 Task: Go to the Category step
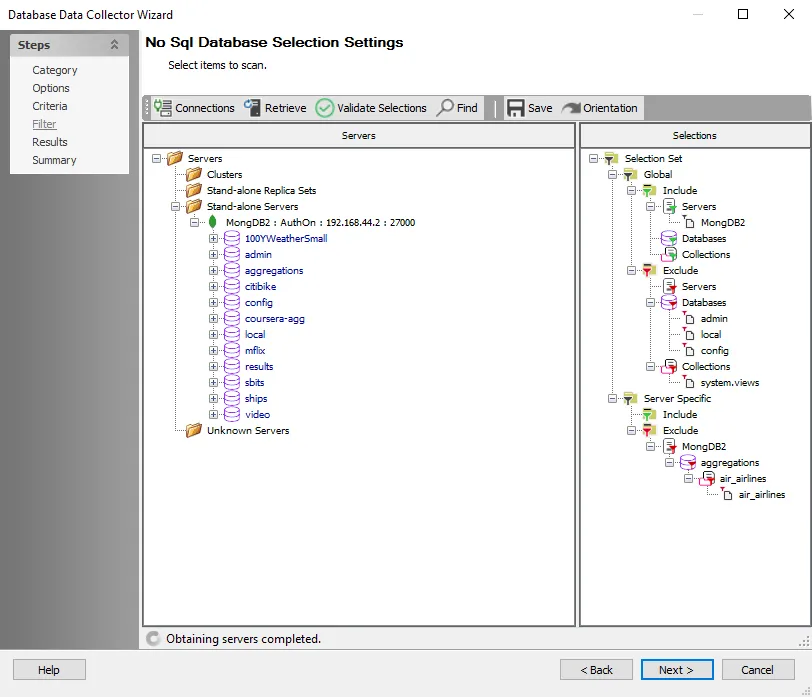click(x=55, y=70)
